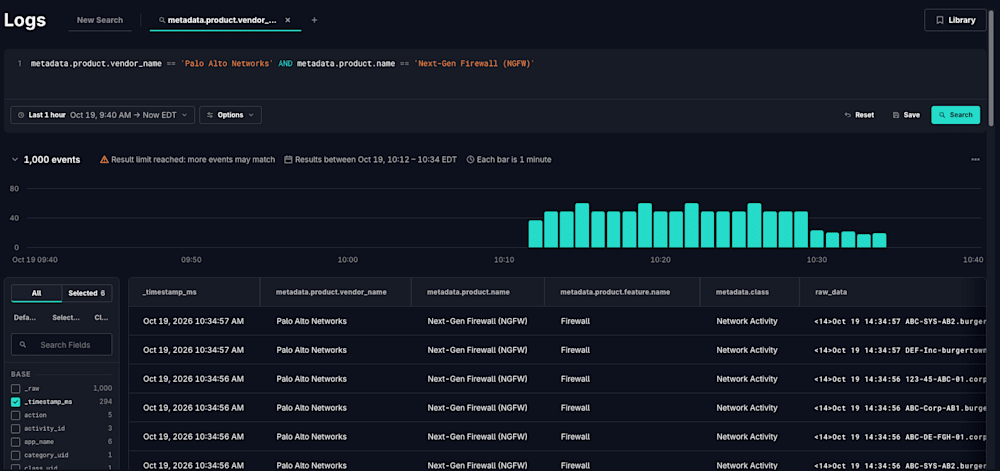Uncheck the _timestamp_ms field checkbox
The width and height of the screenshot is (1000, 471).
[x=15, y=402]
